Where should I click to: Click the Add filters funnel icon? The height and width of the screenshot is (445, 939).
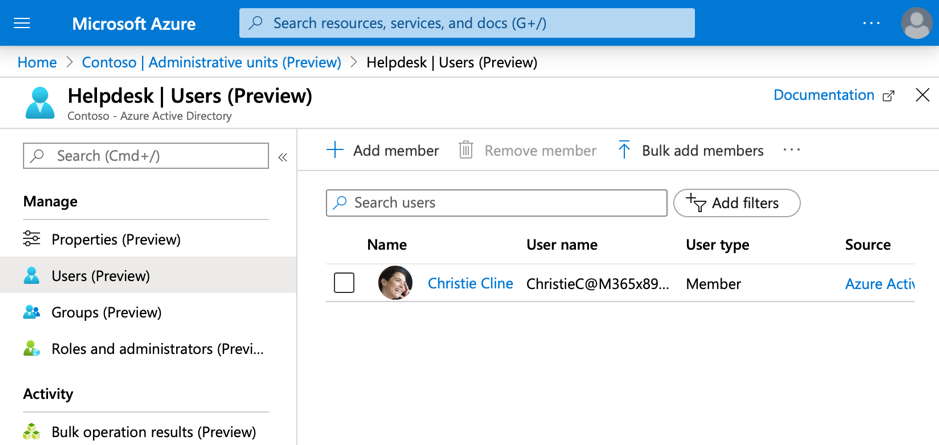click(696, 202)
